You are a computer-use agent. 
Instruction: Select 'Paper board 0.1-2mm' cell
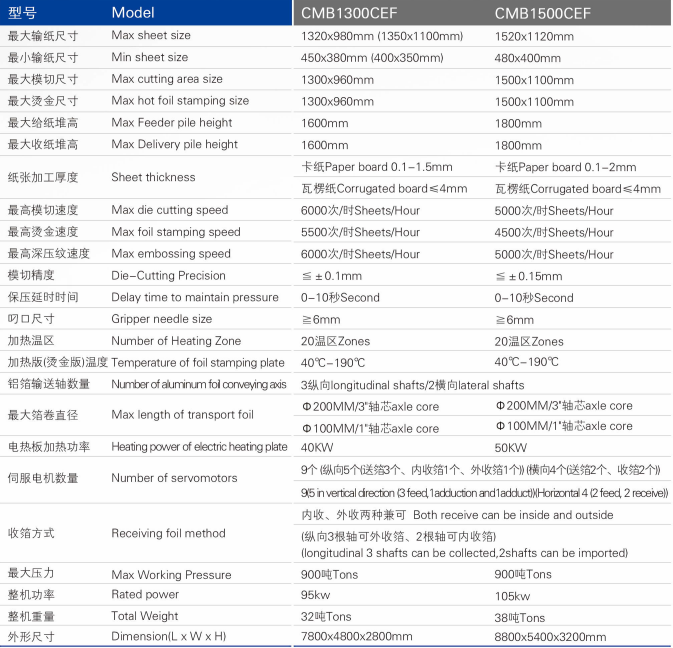point(565,167)
